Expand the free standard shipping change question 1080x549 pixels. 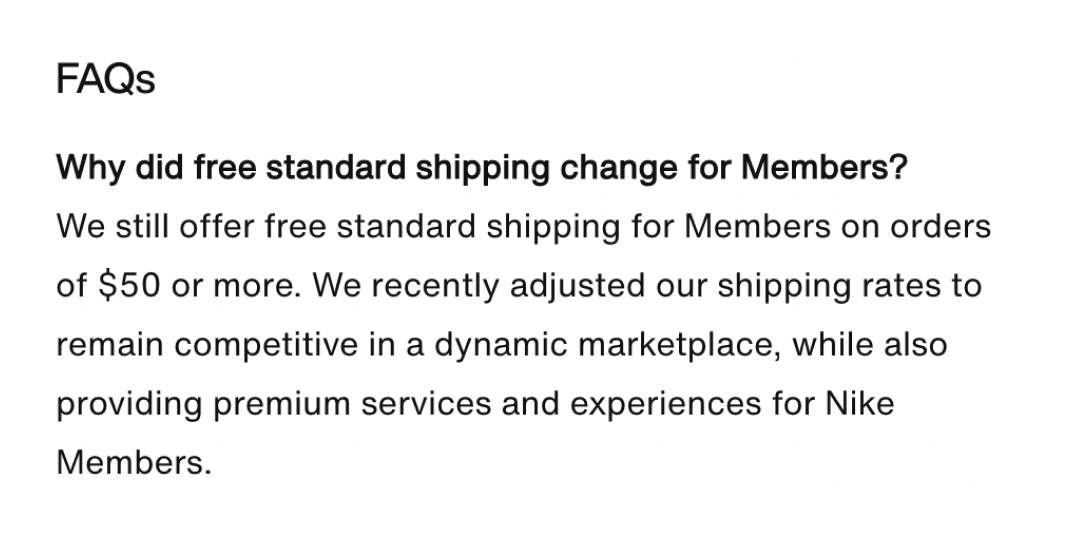[482, 167]
